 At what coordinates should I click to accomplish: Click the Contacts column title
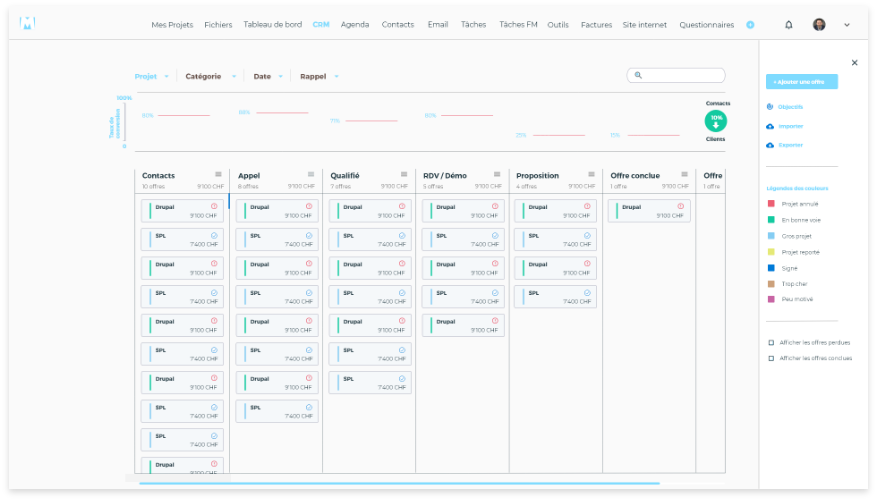click(158, 176)
